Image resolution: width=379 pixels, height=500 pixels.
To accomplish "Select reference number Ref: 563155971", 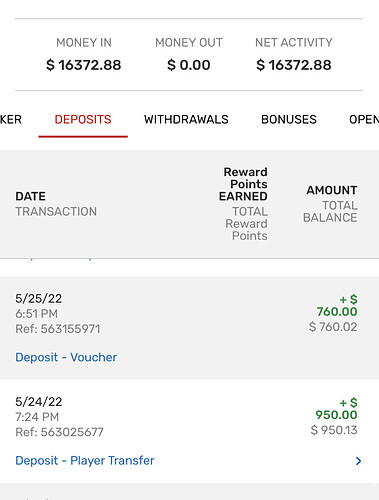I will coord(58,329).
